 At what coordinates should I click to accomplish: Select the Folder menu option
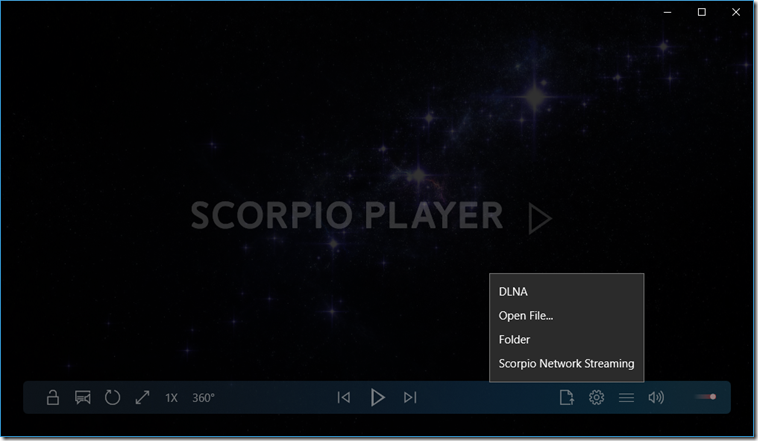coord(514,340)
